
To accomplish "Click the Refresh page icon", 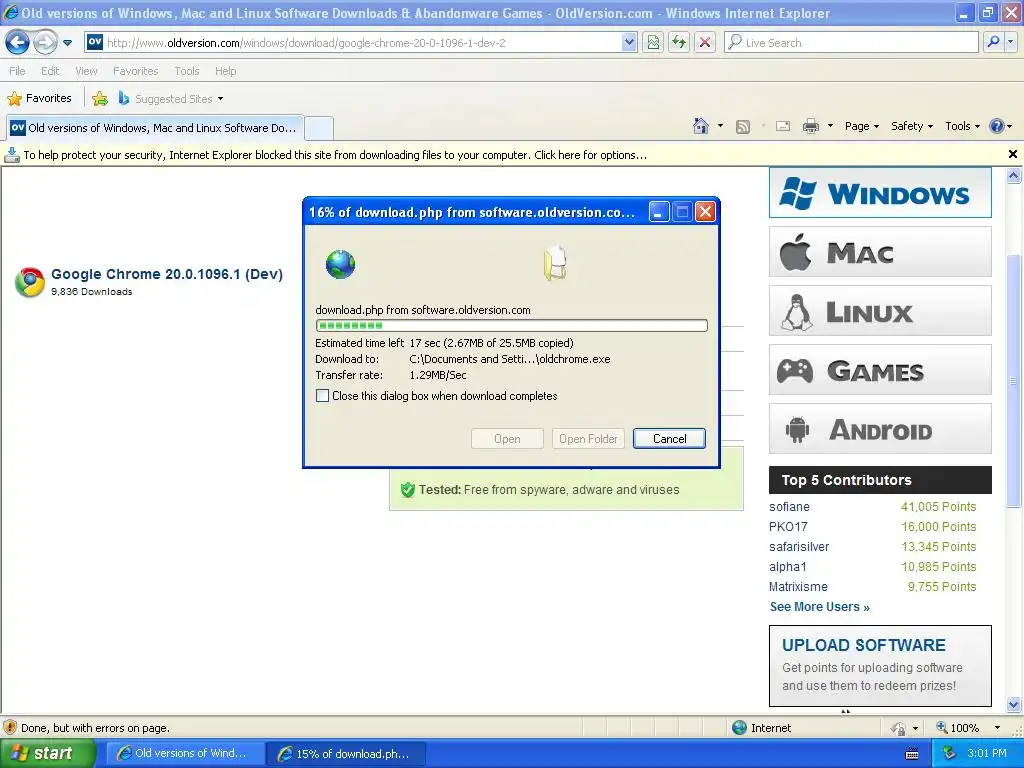I will click(679, 43).
